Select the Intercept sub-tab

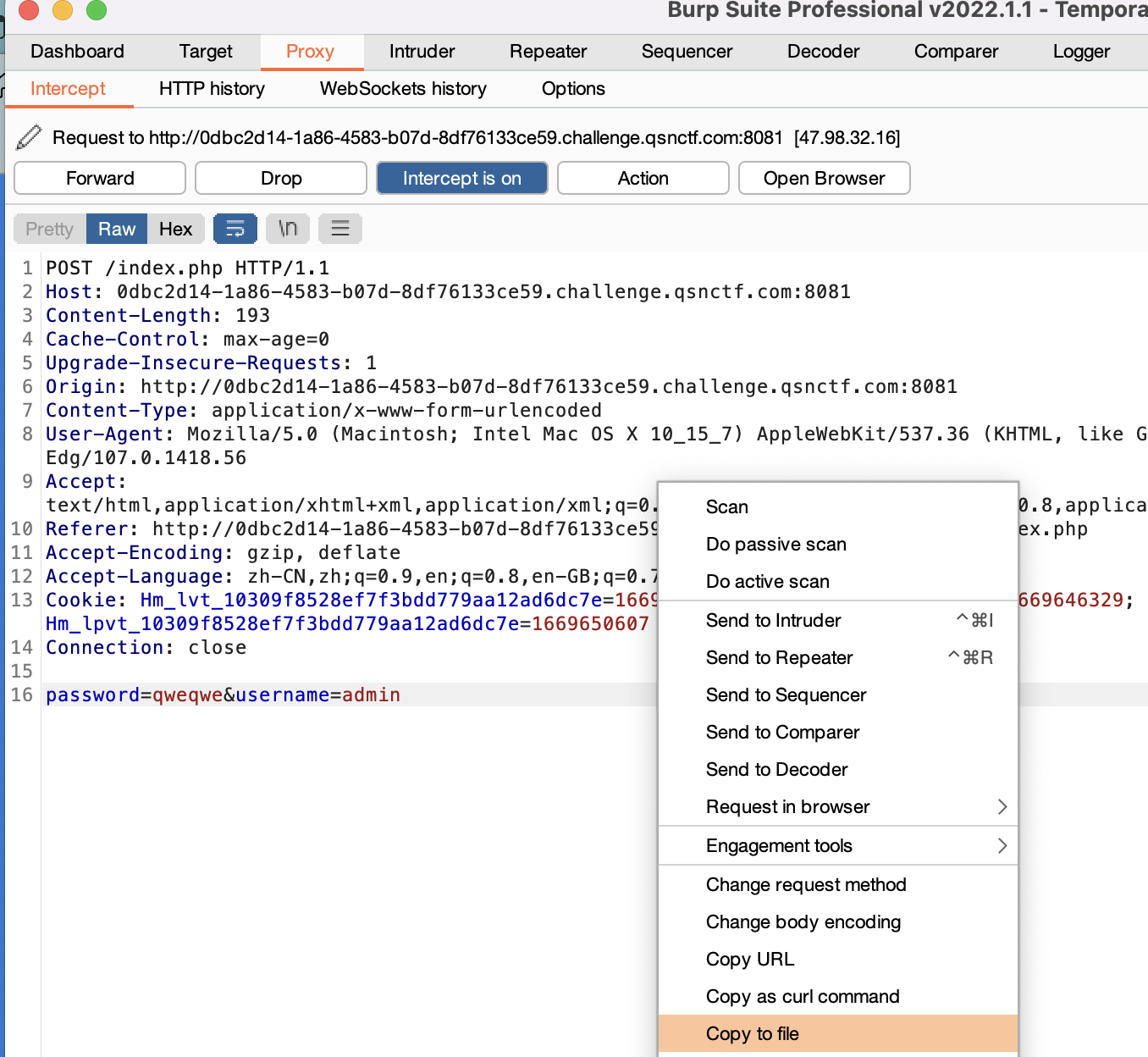pos(68,89)
